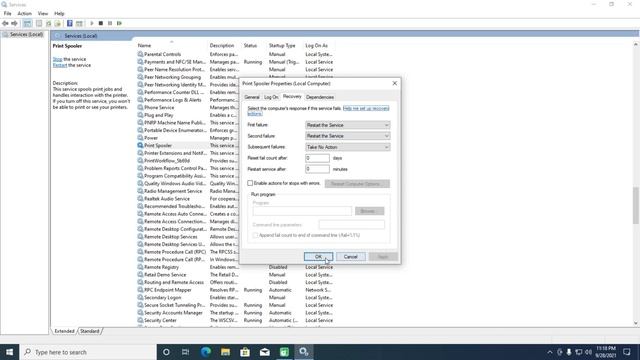This screenshot has height=360, width=640.
Task: Click the Restart service after minutes field
Action: pos(317,169)
